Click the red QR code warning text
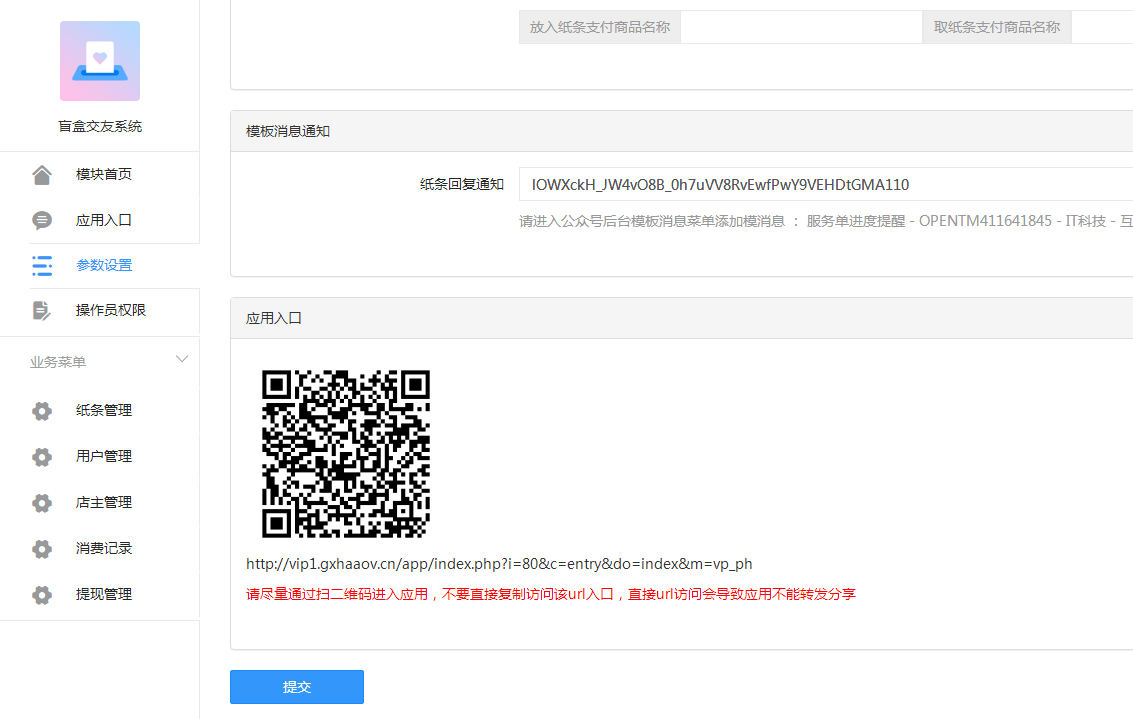The width and height of the screenshot is (1133, 719). pyautogui.click(x=551, y=594)
